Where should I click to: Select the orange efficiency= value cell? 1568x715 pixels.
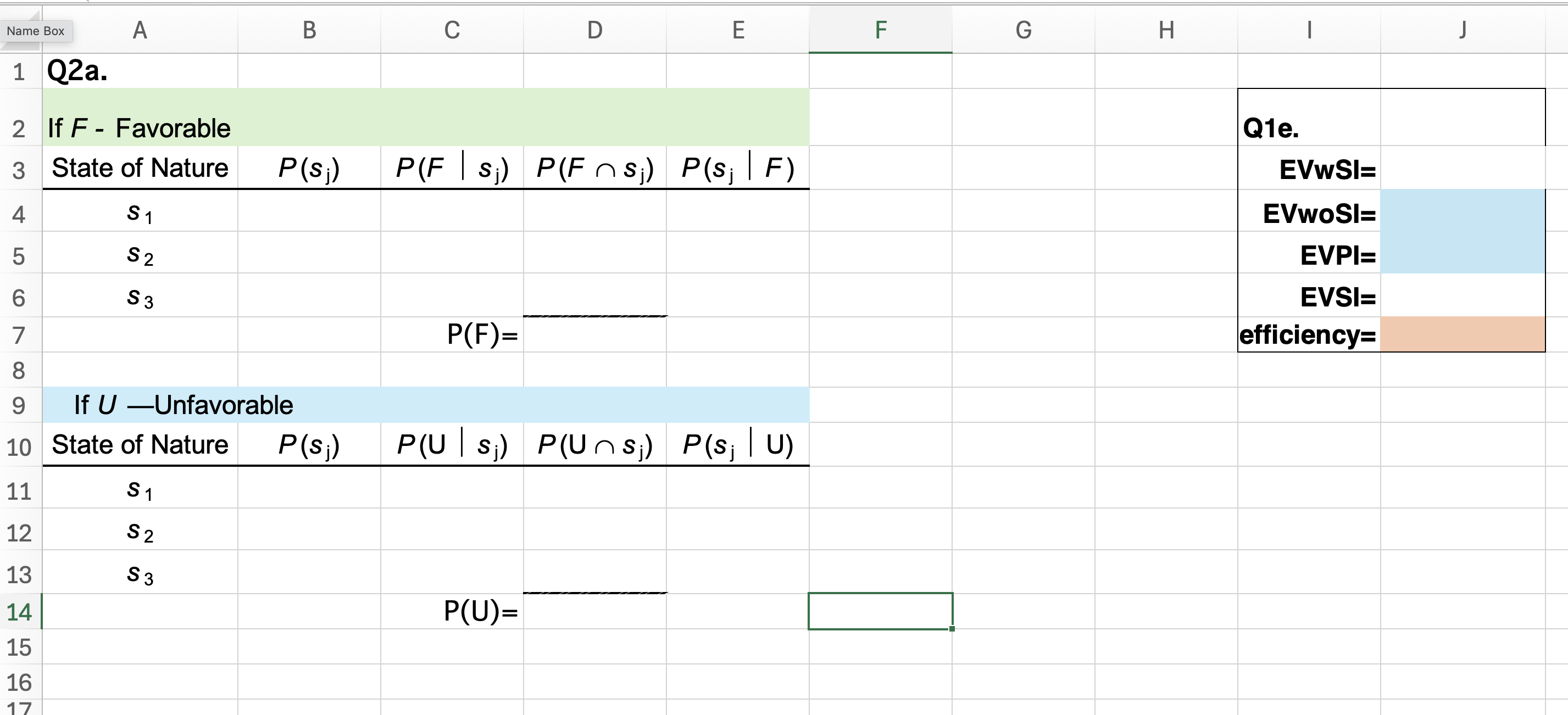point(1462,334)
